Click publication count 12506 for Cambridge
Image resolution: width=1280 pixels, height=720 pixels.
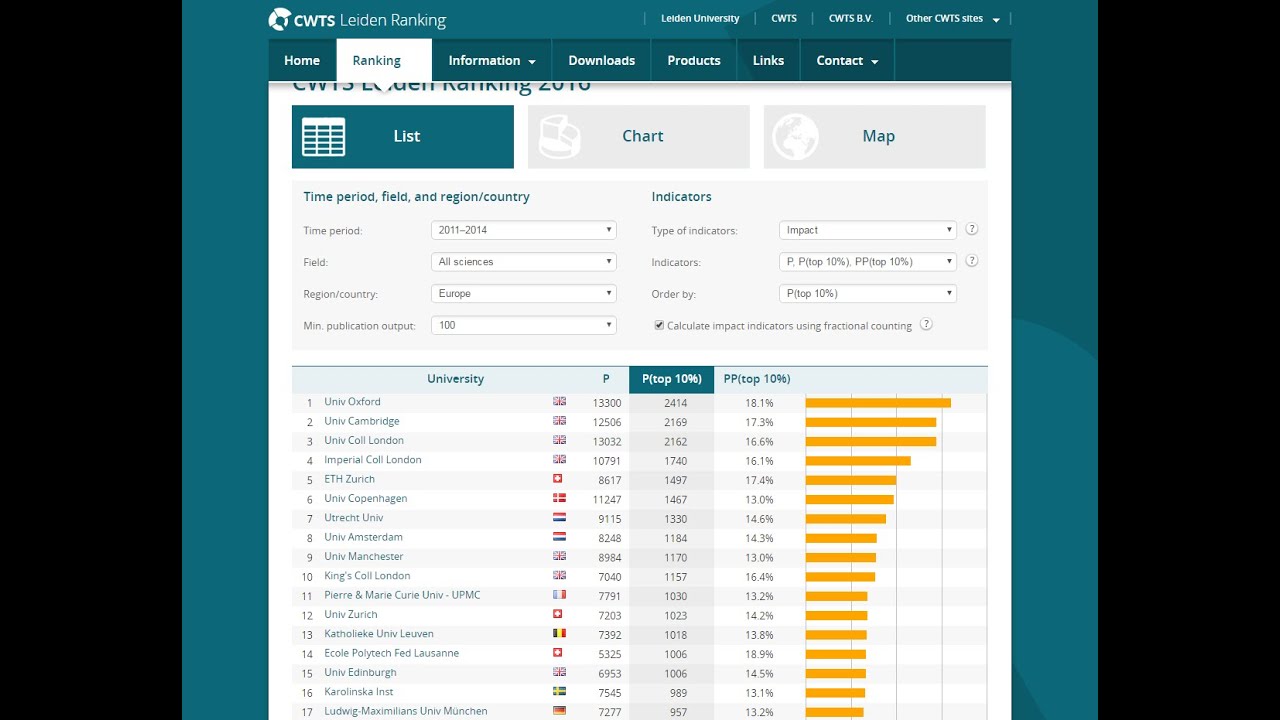point(607,422)
